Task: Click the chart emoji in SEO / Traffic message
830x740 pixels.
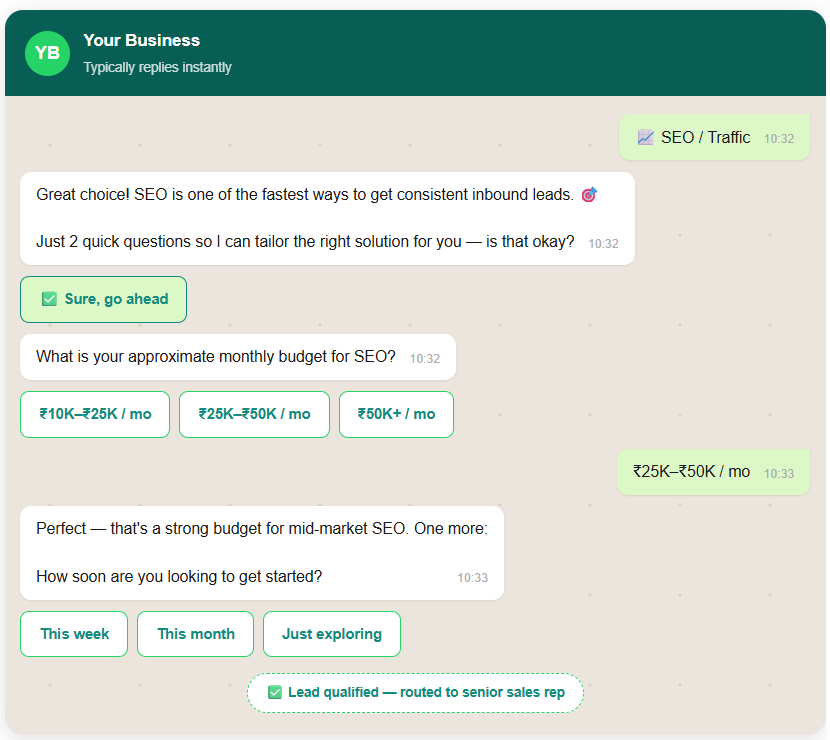Action: [645, 138]
